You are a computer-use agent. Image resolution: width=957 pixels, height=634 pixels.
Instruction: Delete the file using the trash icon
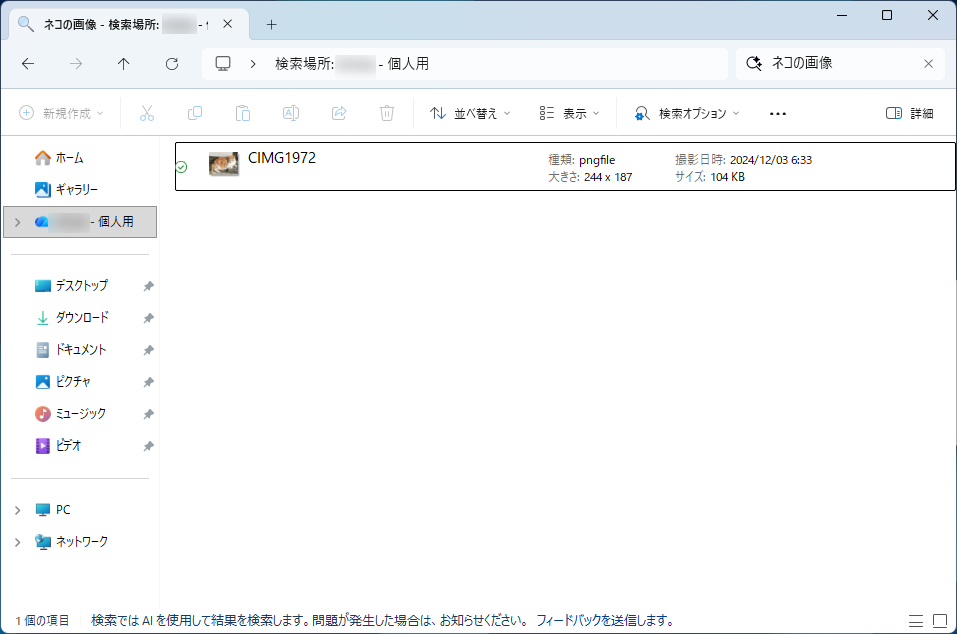(387, 113)
